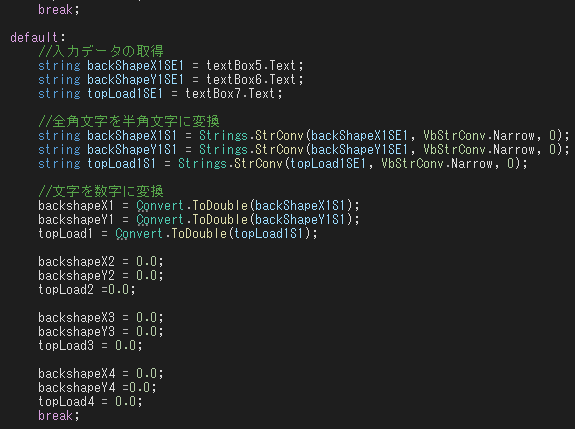Viewport: 575px width, 429px height.
Task: Click the backshapeY3 variable
Action: click(x=76, y=331)
